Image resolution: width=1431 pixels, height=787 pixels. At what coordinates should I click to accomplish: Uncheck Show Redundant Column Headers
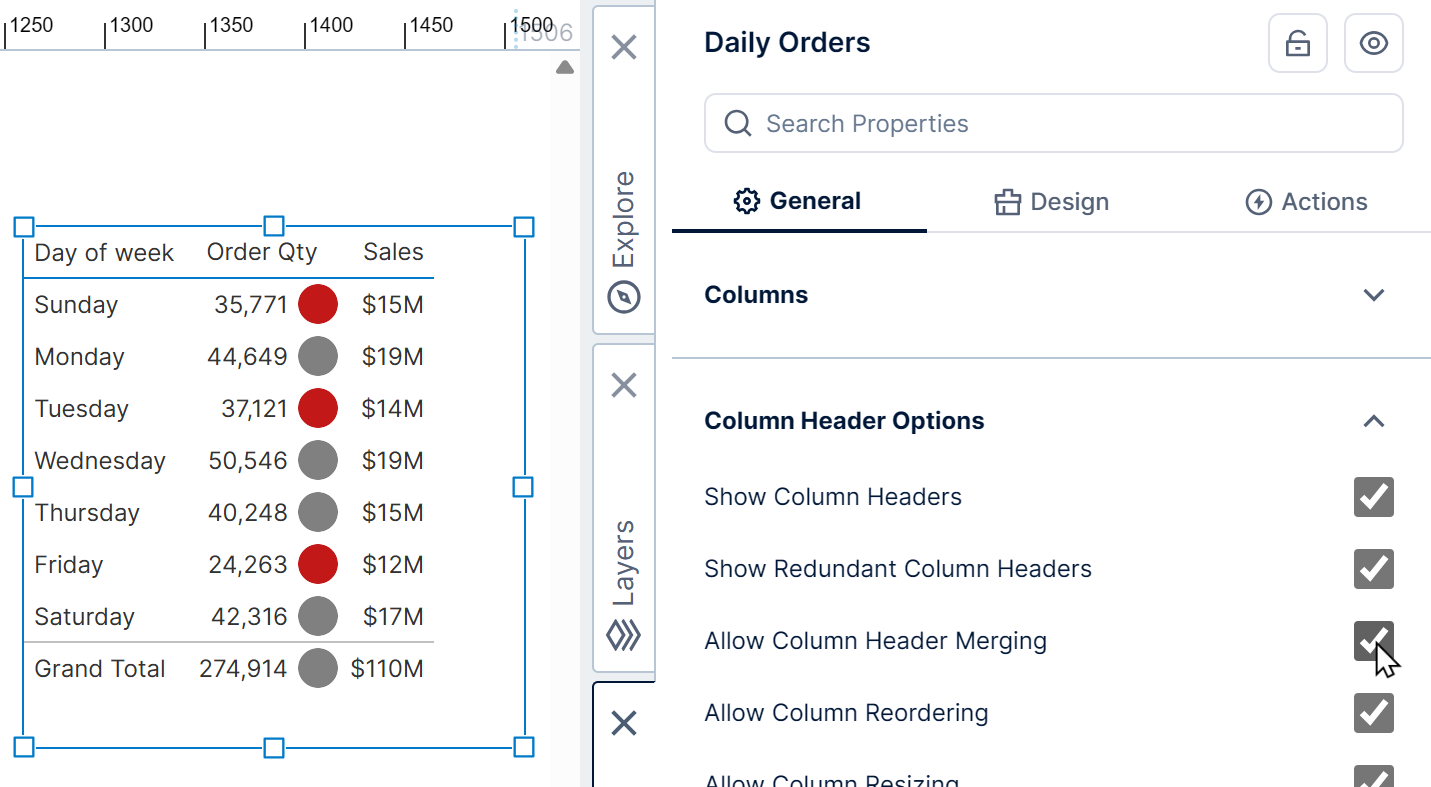[1373, 569]
